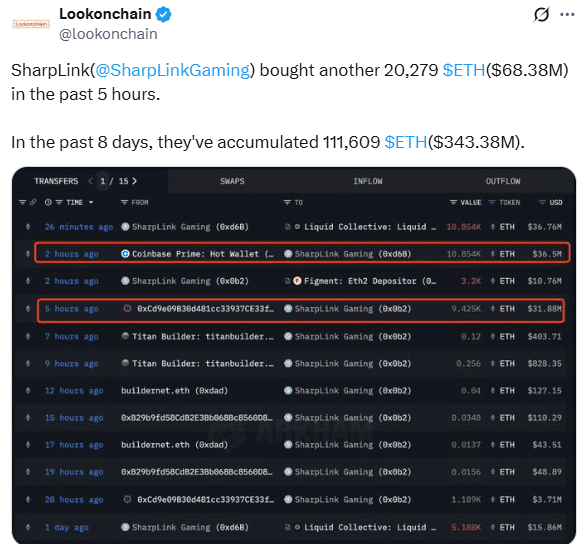Image resolution: width=587 pixels, height=544 pixels.
Task: Click the Lookonchain profile avatar
Action: tap(31, 24)
